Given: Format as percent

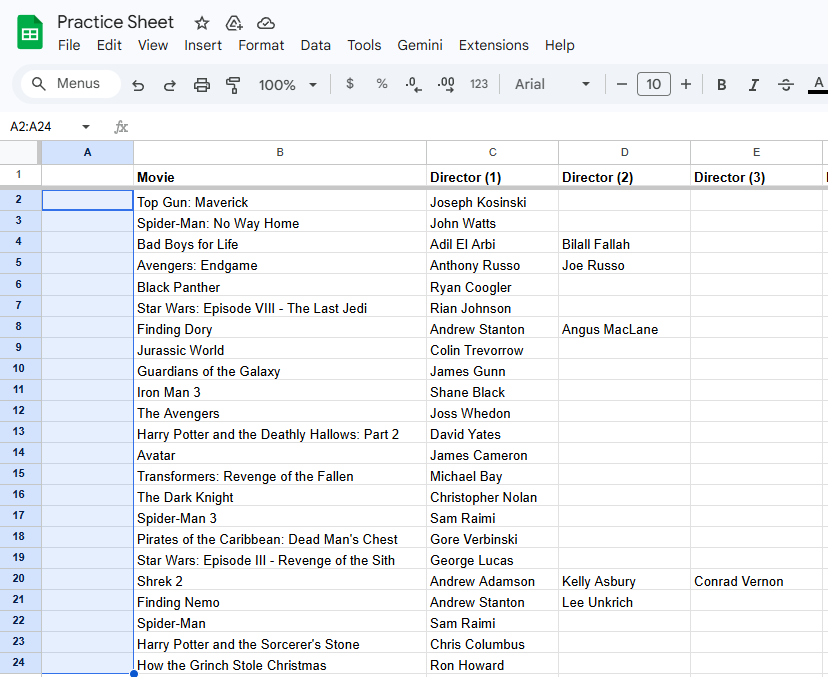Looking at the screenshot, I should pyautogui.click(x=382, y=84).
